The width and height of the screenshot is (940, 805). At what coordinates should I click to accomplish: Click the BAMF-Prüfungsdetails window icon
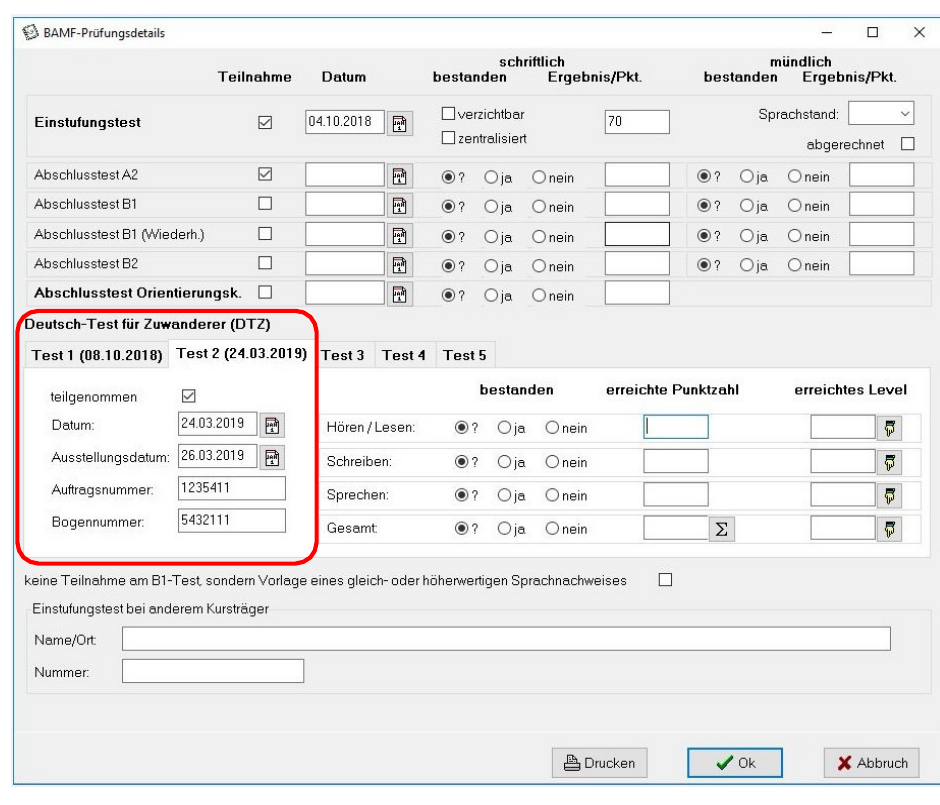coord(30,32)
